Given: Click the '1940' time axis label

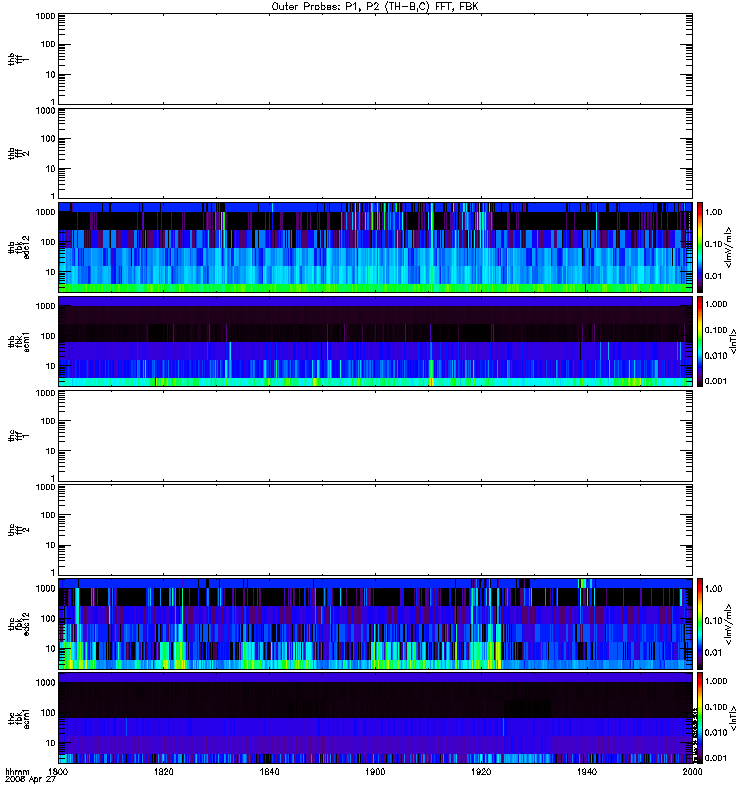Looking at the screenshot, I should [x=587, y=771].
